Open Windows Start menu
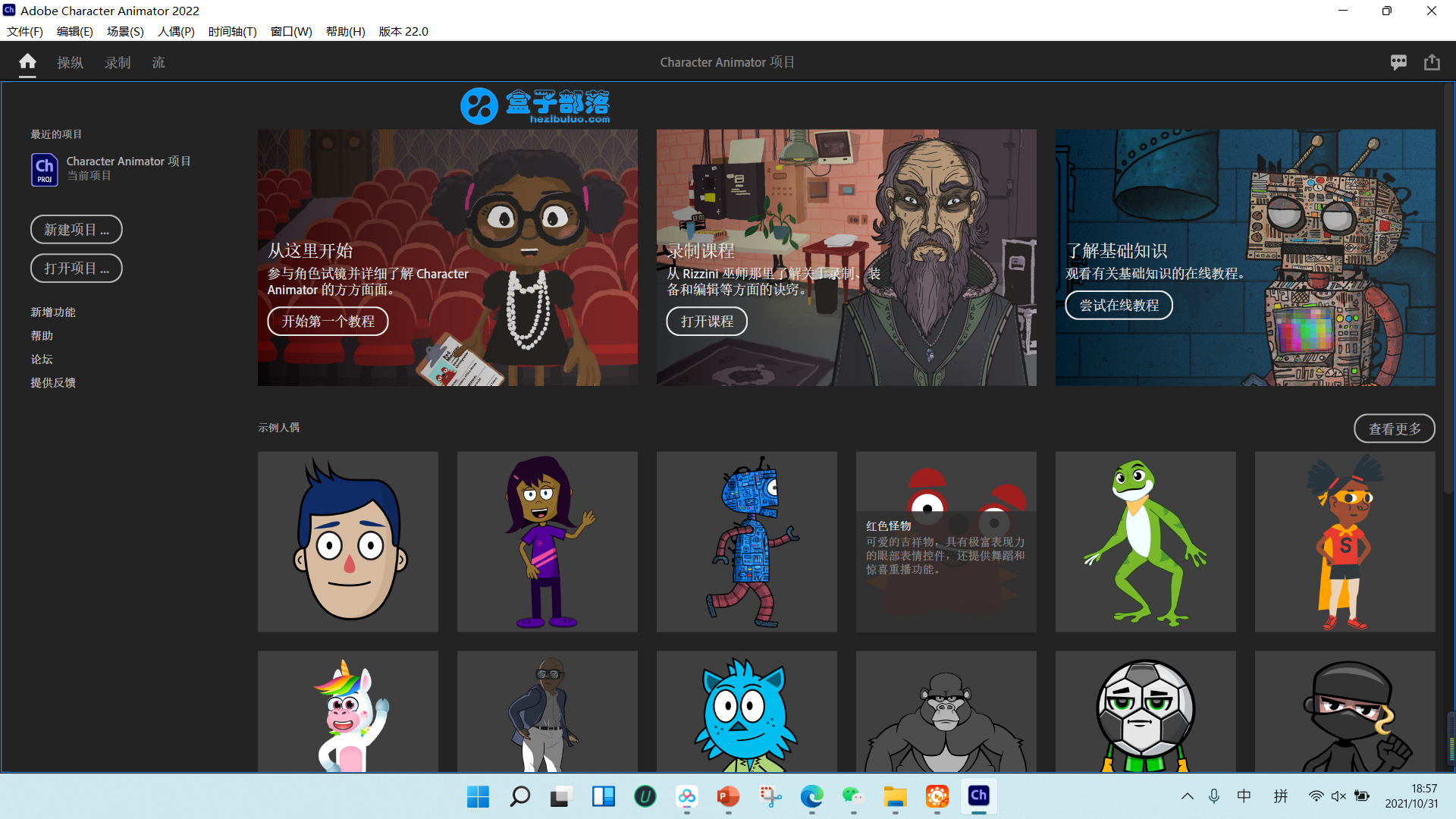The height and width of the screenshot is (819, 1456). point(478,796)
